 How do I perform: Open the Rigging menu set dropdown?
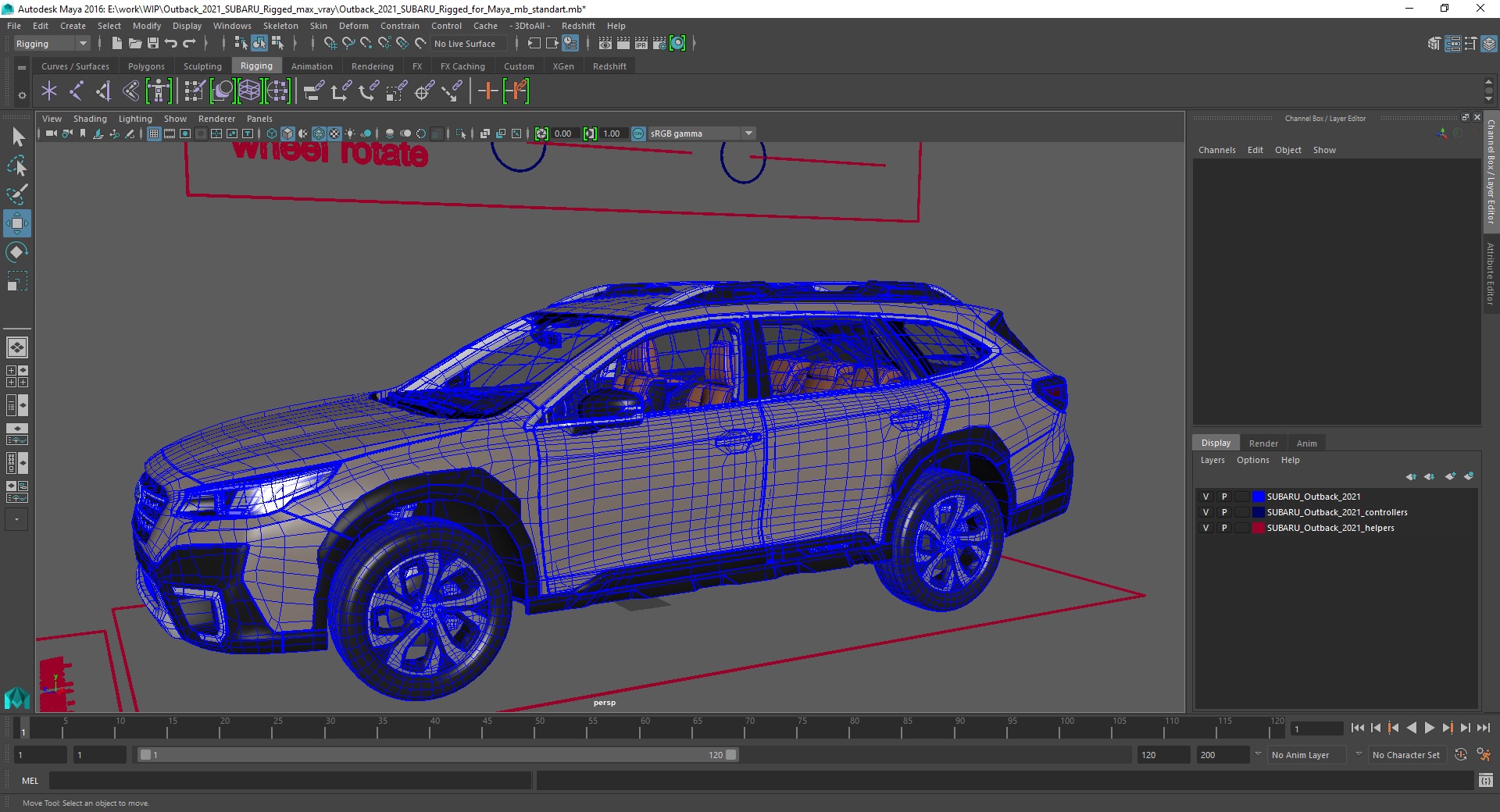[x=52, y=44]
